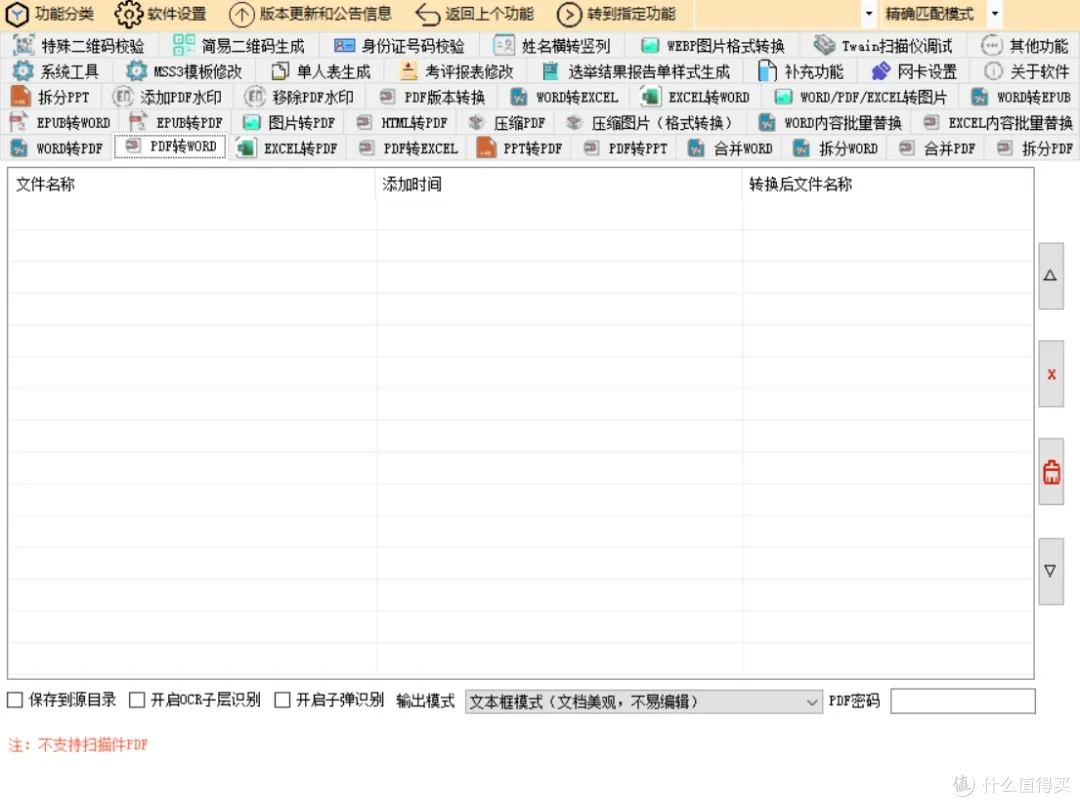
Task: Open the 精确匹配模式 dropdown
Action: (x=995, y=14)
